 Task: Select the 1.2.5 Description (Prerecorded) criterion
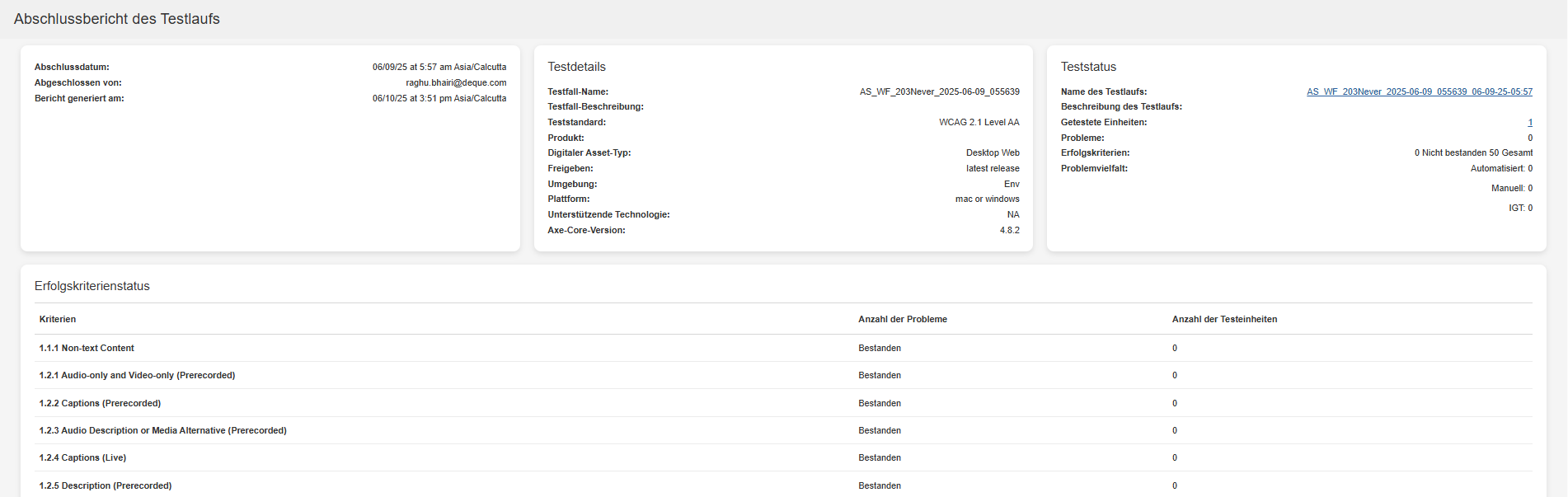(106, 485)
